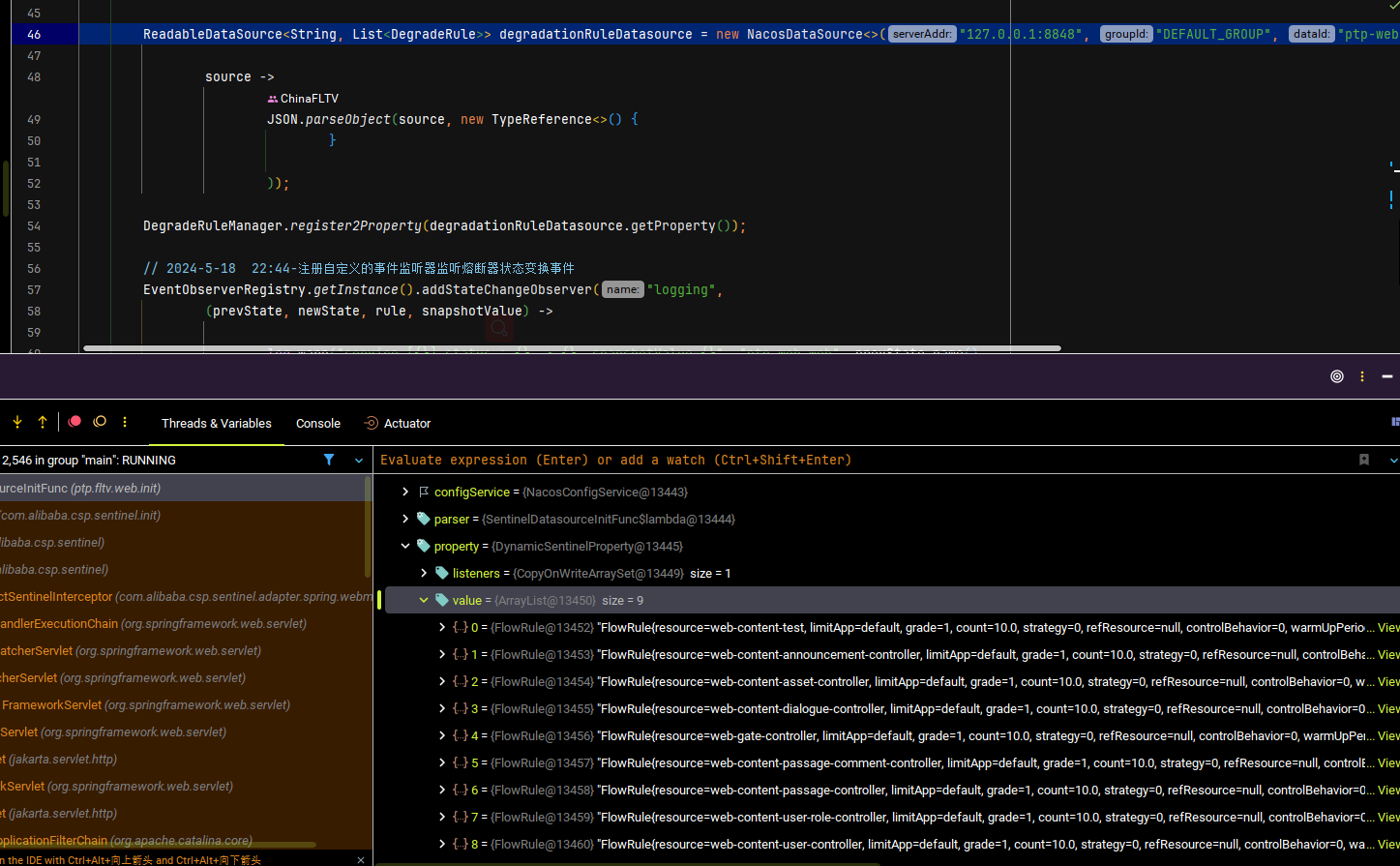Viewport: 1400px width, 866px height.
Task: Select the ApplicationFilterChain catalina frame
Action: click(184, 841)
